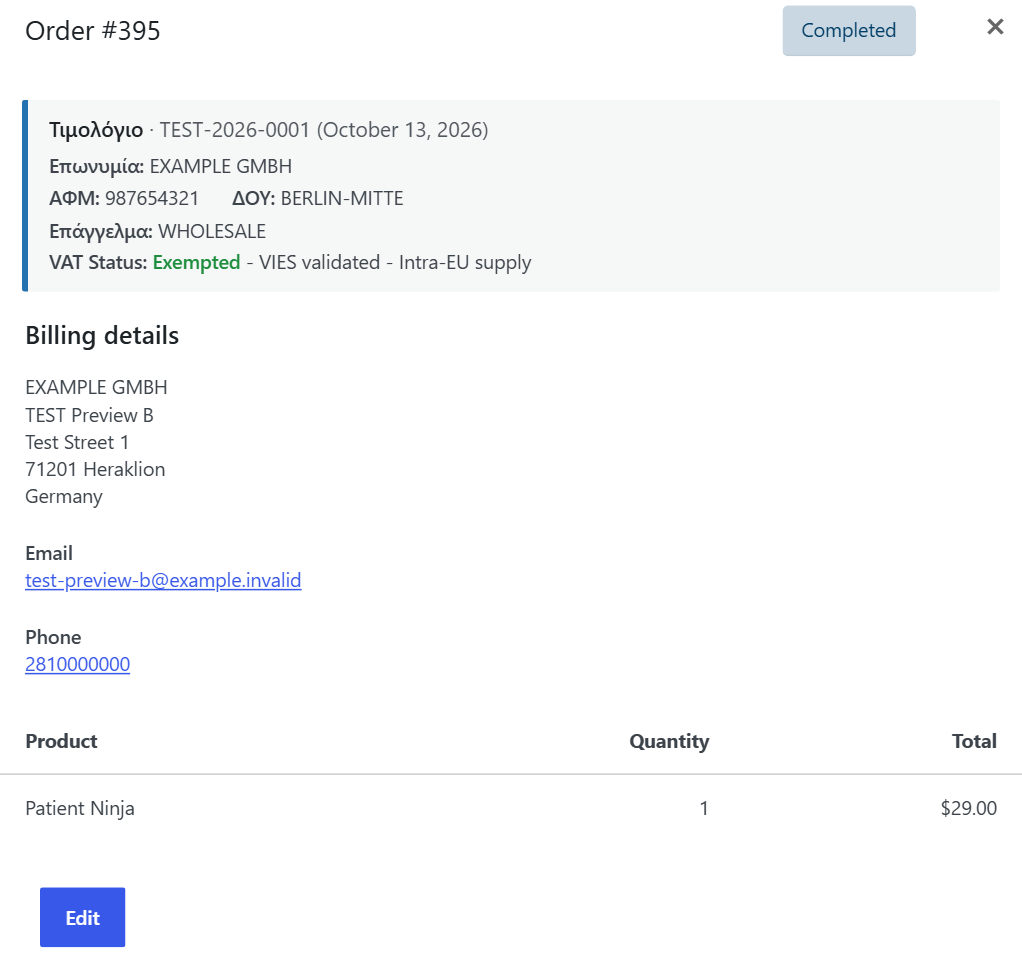Image resolution: width=1022 pixels, height=962 pixels.
Task: Click EXAMPLE GMBH in billing address
Action: [x=96, y=387]
